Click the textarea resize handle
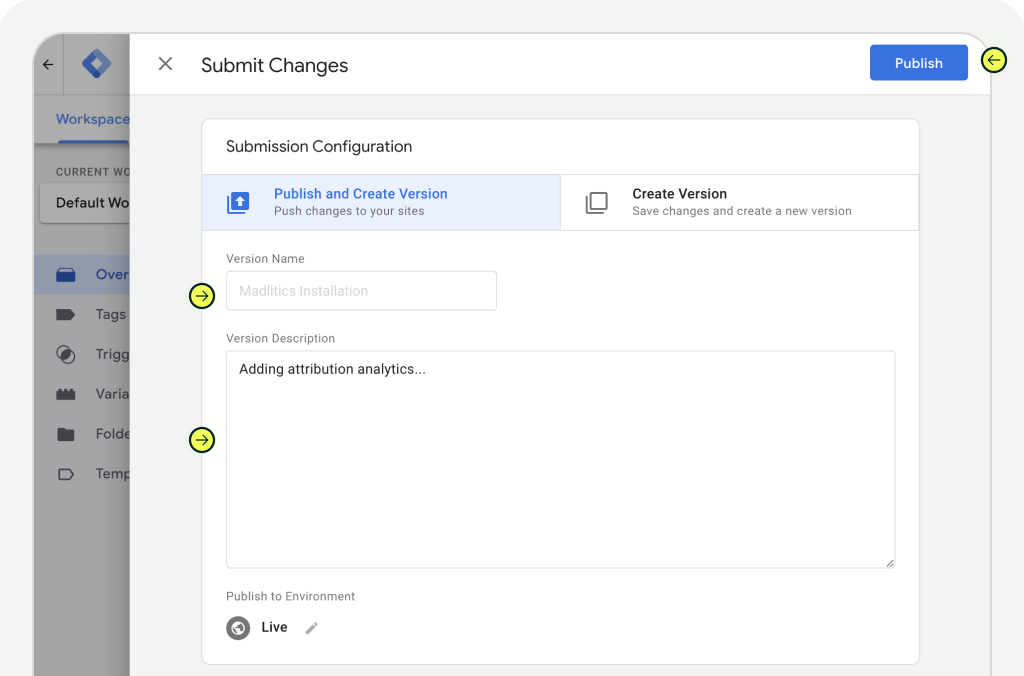This screenshot has height=676, width=1024. tap(889, 563)
